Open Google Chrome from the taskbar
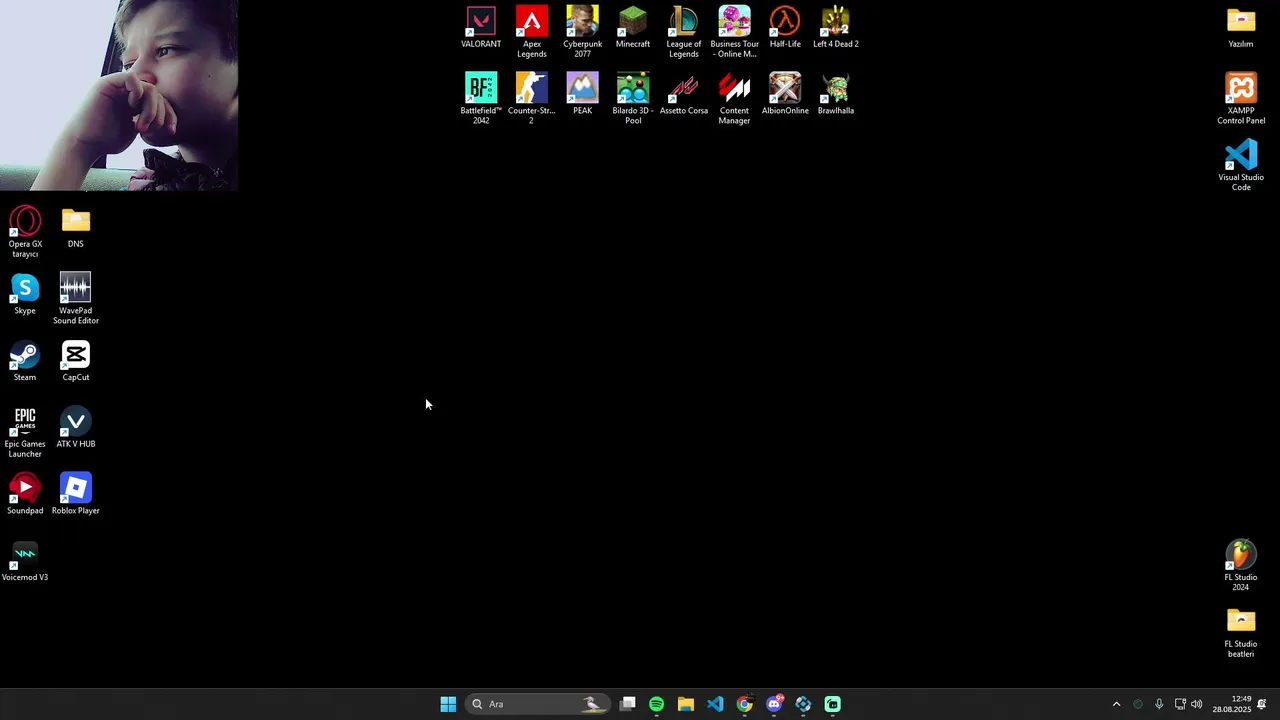This screenshot has width=1280, height=720. click(x=744, y=704)
